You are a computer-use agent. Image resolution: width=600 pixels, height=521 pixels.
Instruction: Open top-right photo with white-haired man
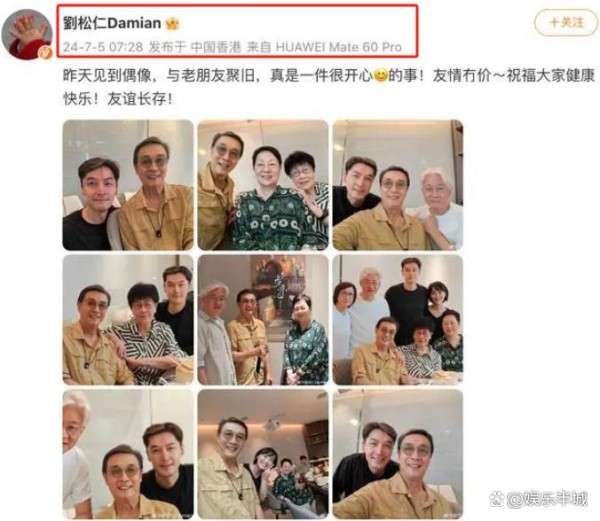point(398,185)
